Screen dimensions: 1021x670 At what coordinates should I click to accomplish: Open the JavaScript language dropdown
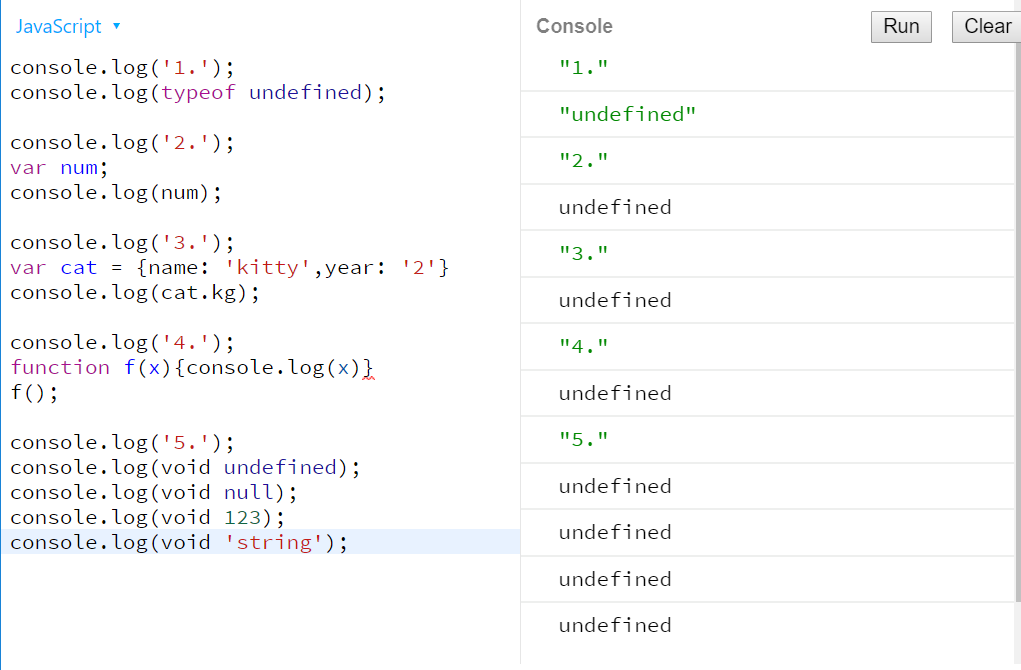(60, 27)
